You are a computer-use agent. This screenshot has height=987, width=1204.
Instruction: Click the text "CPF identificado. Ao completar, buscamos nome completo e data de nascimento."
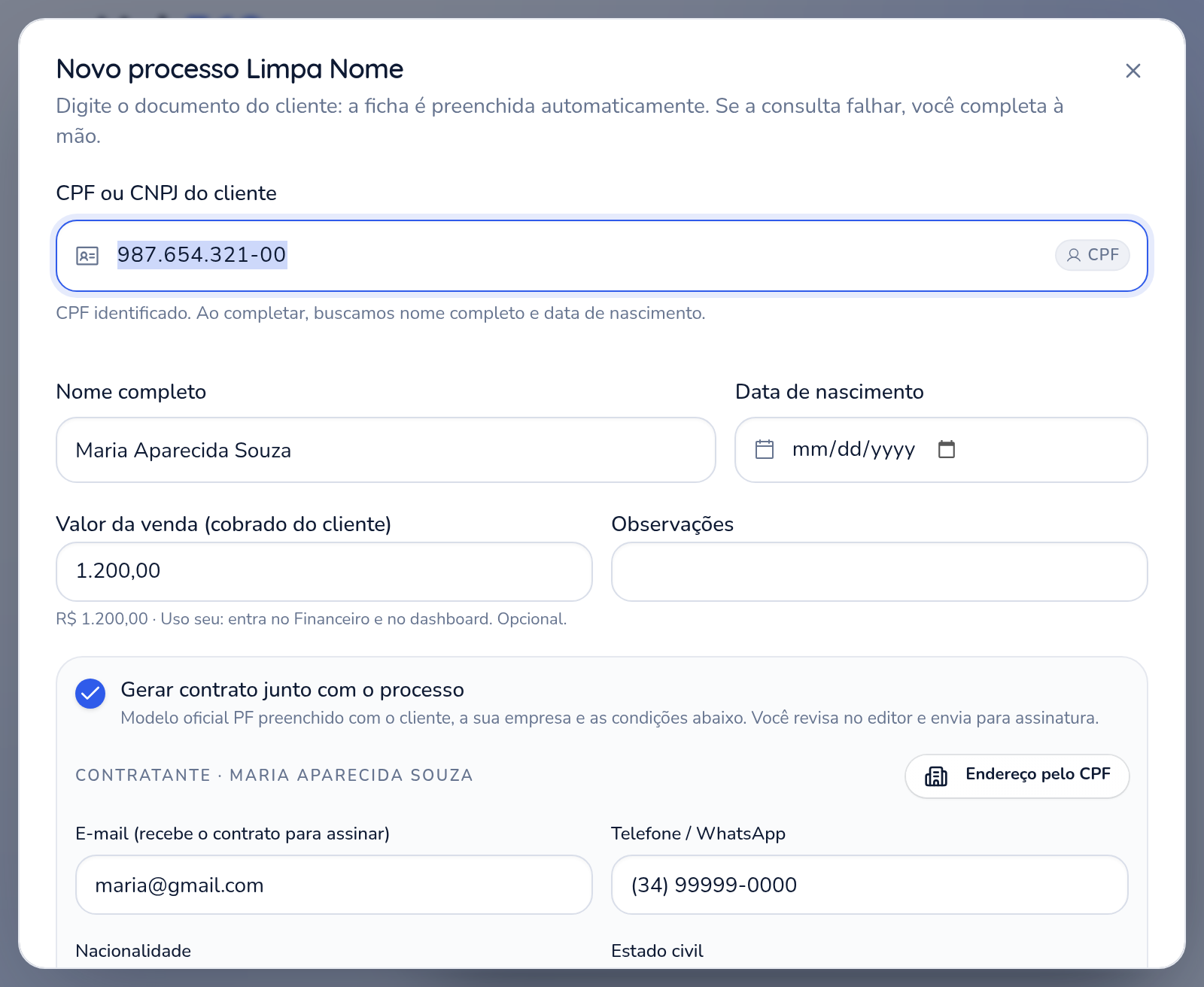pos(381,313)
